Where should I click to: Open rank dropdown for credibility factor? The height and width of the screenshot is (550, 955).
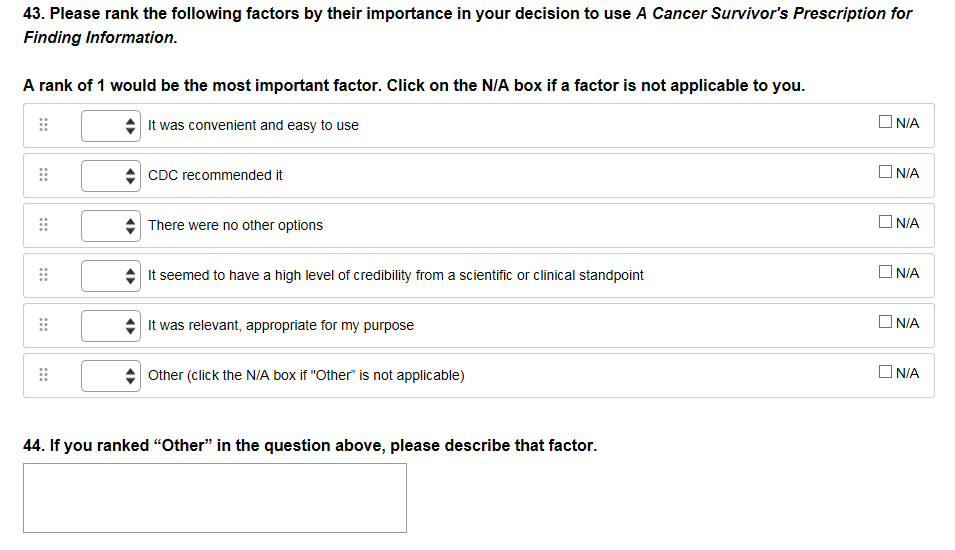(x=110, y=275)
